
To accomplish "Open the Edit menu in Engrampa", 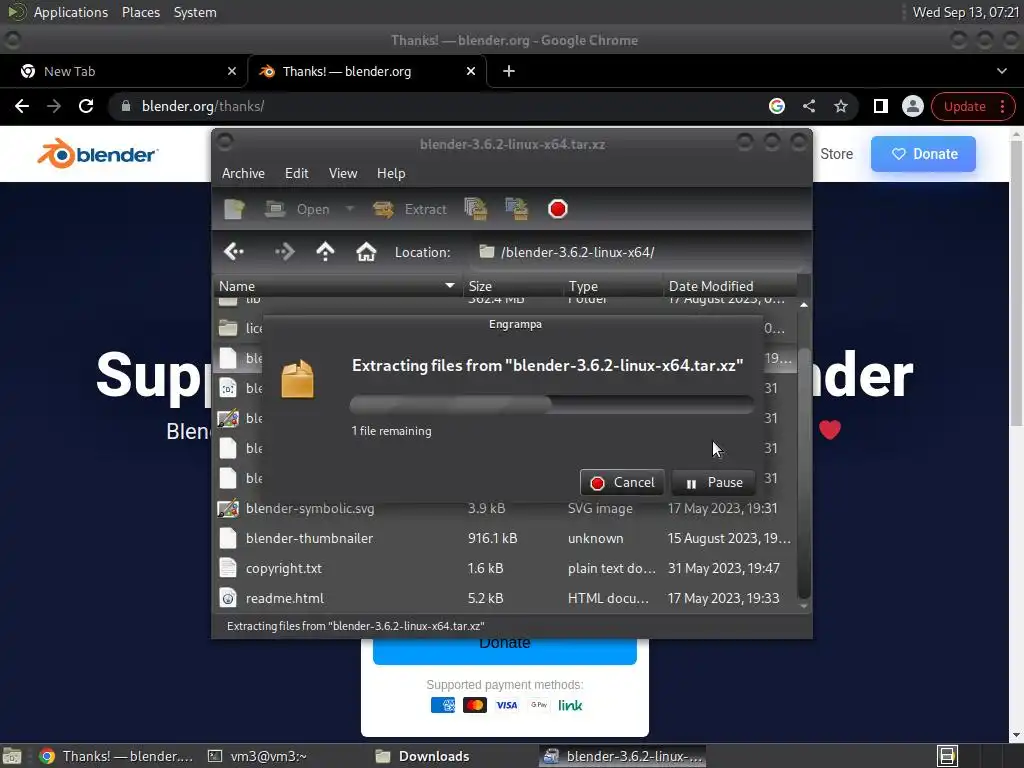I will pyautogui.click(x=296, y=173).
